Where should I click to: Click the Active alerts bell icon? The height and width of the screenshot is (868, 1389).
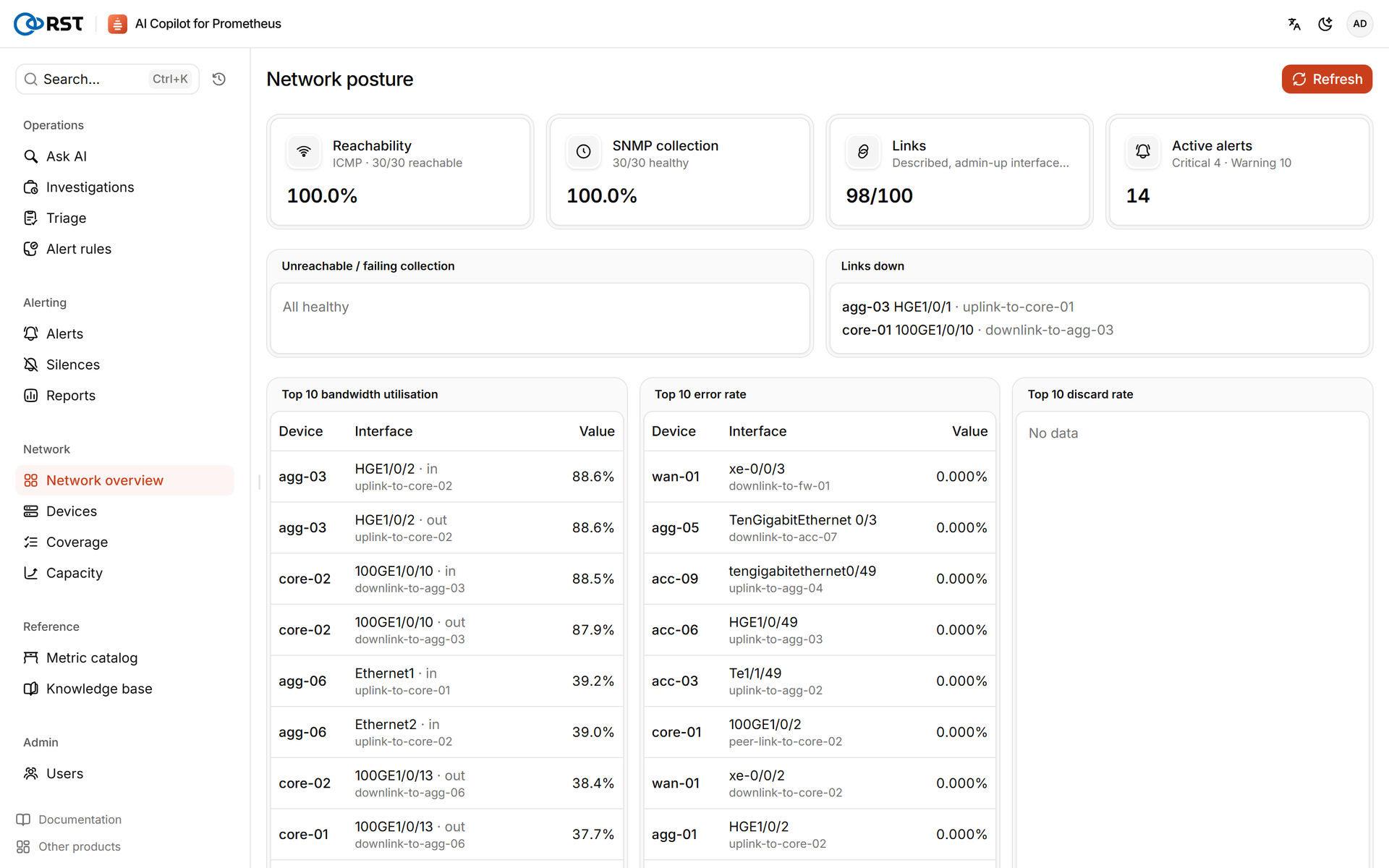point(1143,152)
